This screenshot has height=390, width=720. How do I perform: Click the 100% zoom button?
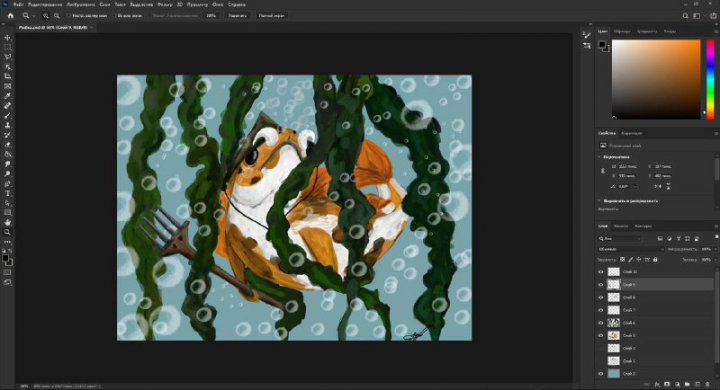click(x=211, y=16)
